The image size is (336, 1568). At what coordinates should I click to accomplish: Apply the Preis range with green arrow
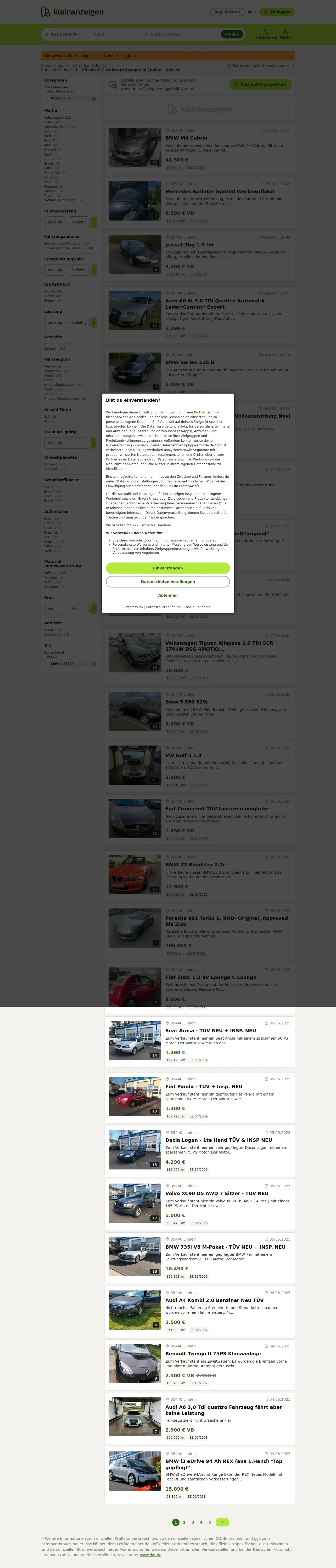(94, 609)
